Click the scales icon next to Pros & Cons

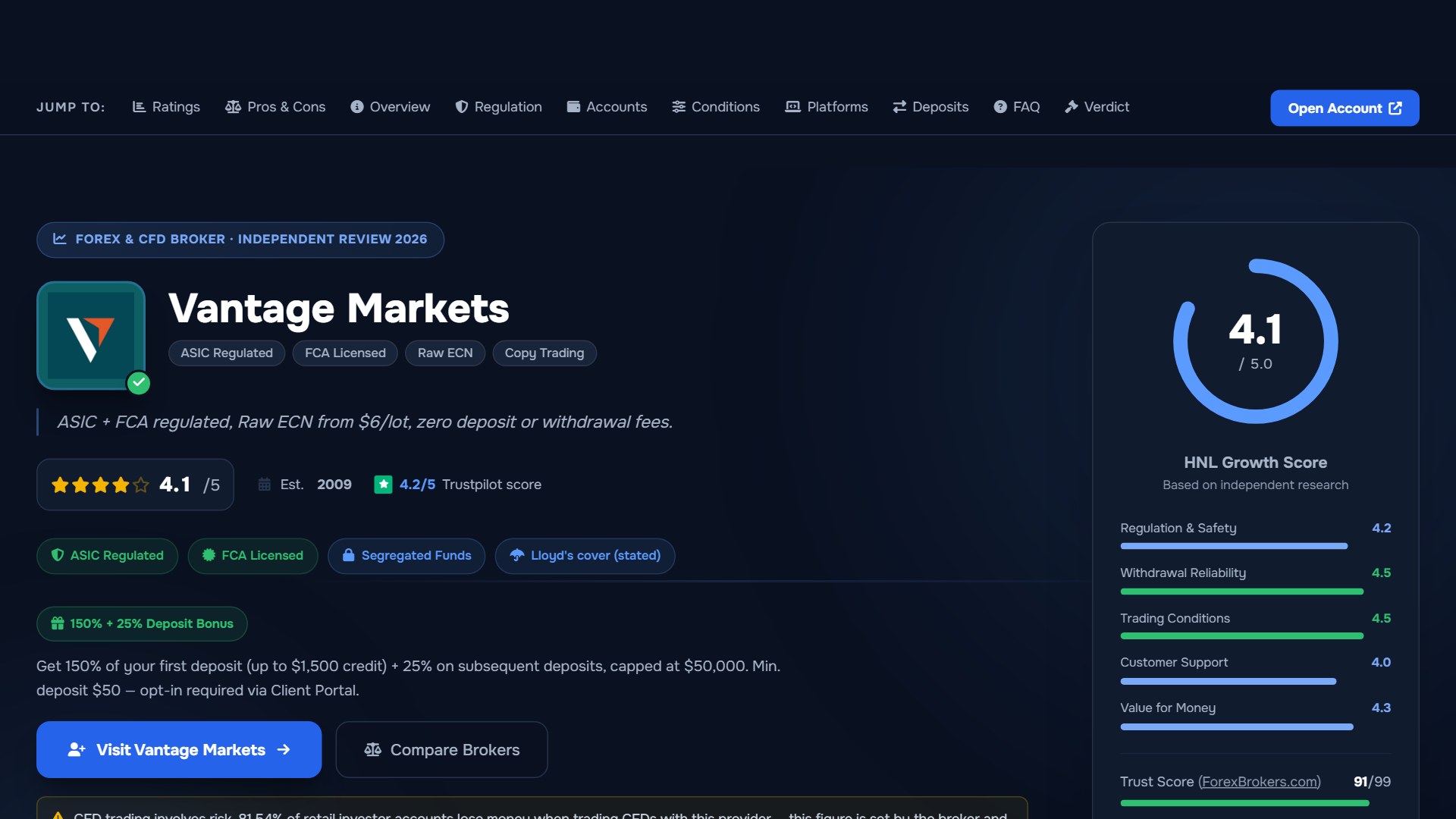[234, 107]
